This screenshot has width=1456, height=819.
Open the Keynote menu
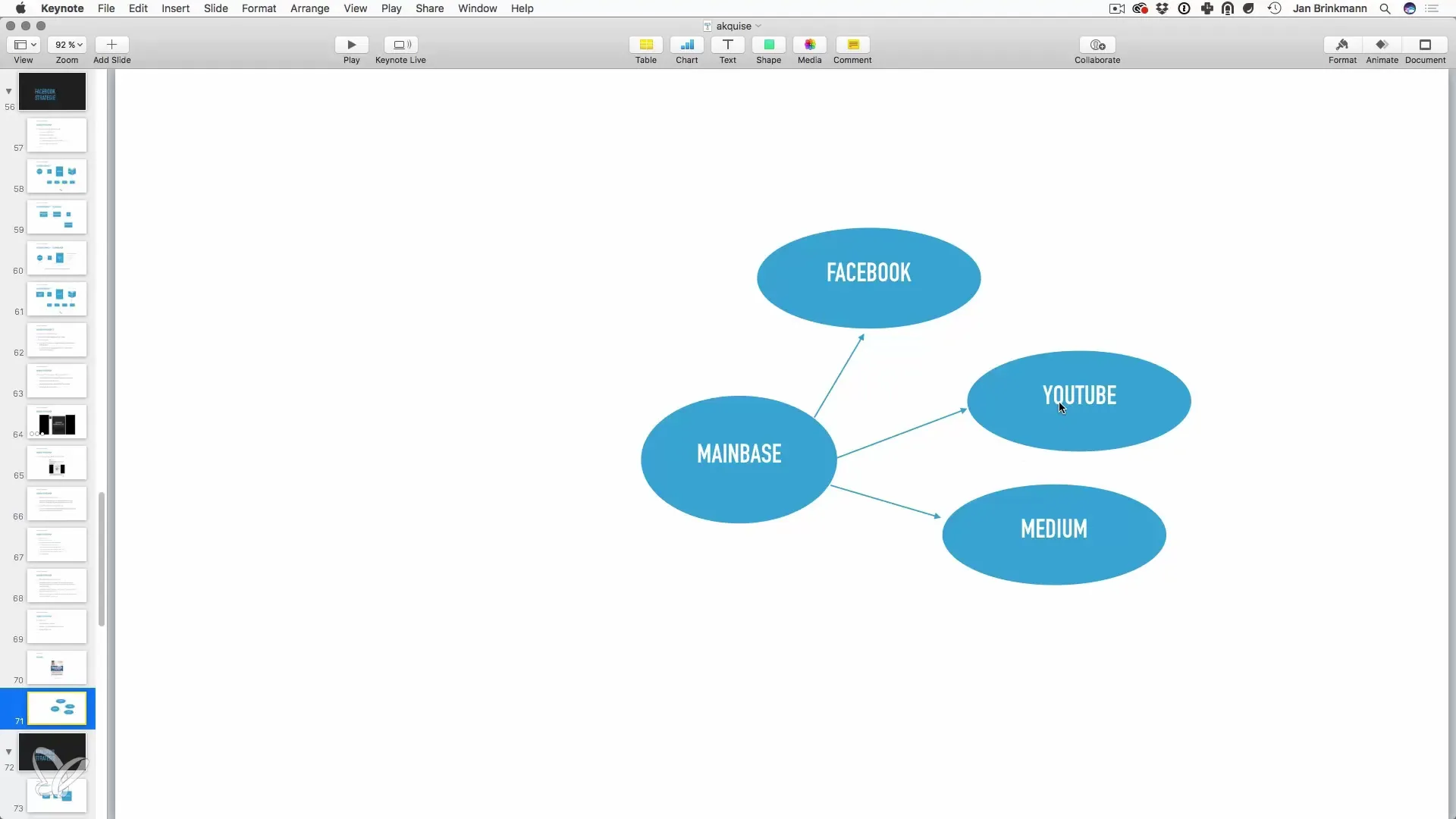(62, 8)
